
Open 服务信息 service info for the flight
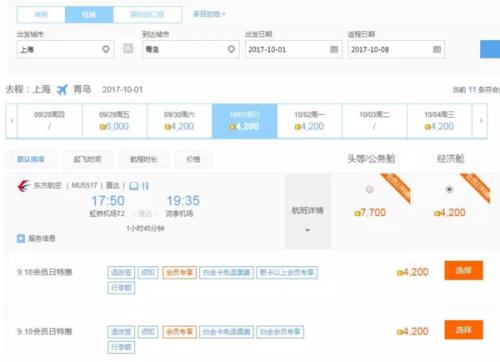click(36, 238)
